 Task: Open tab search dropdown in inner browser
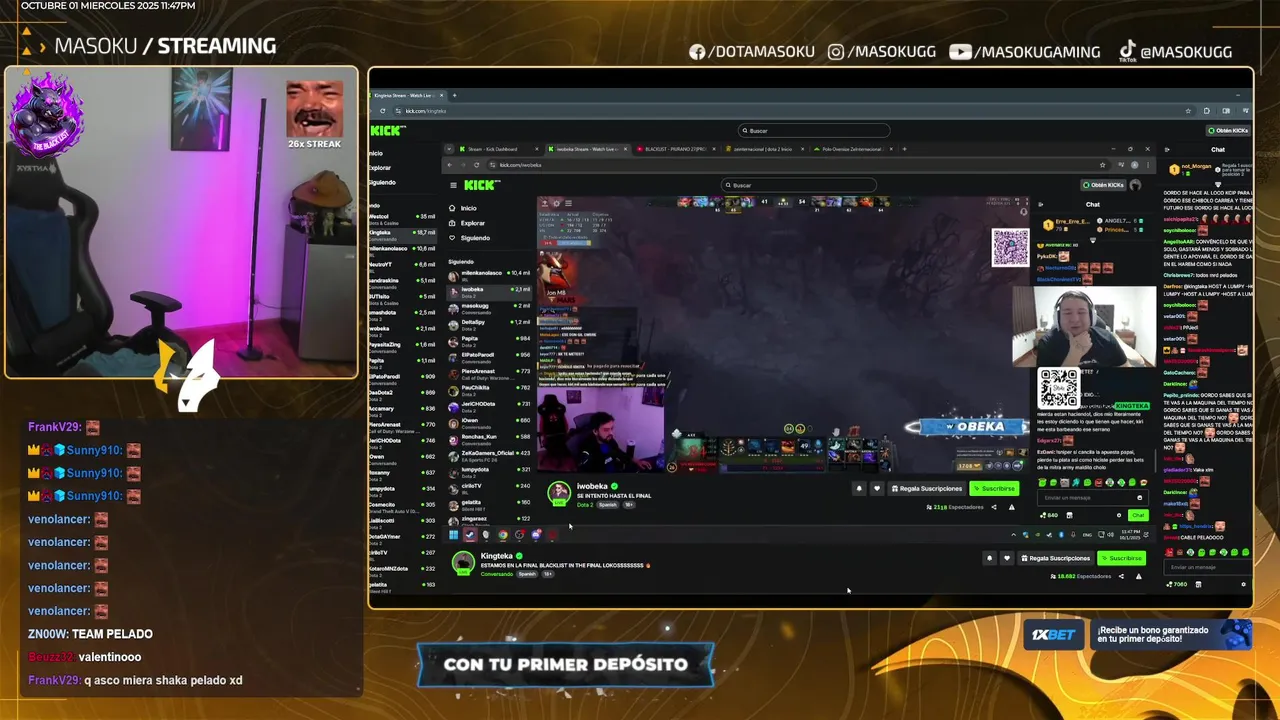click(449, 149)
